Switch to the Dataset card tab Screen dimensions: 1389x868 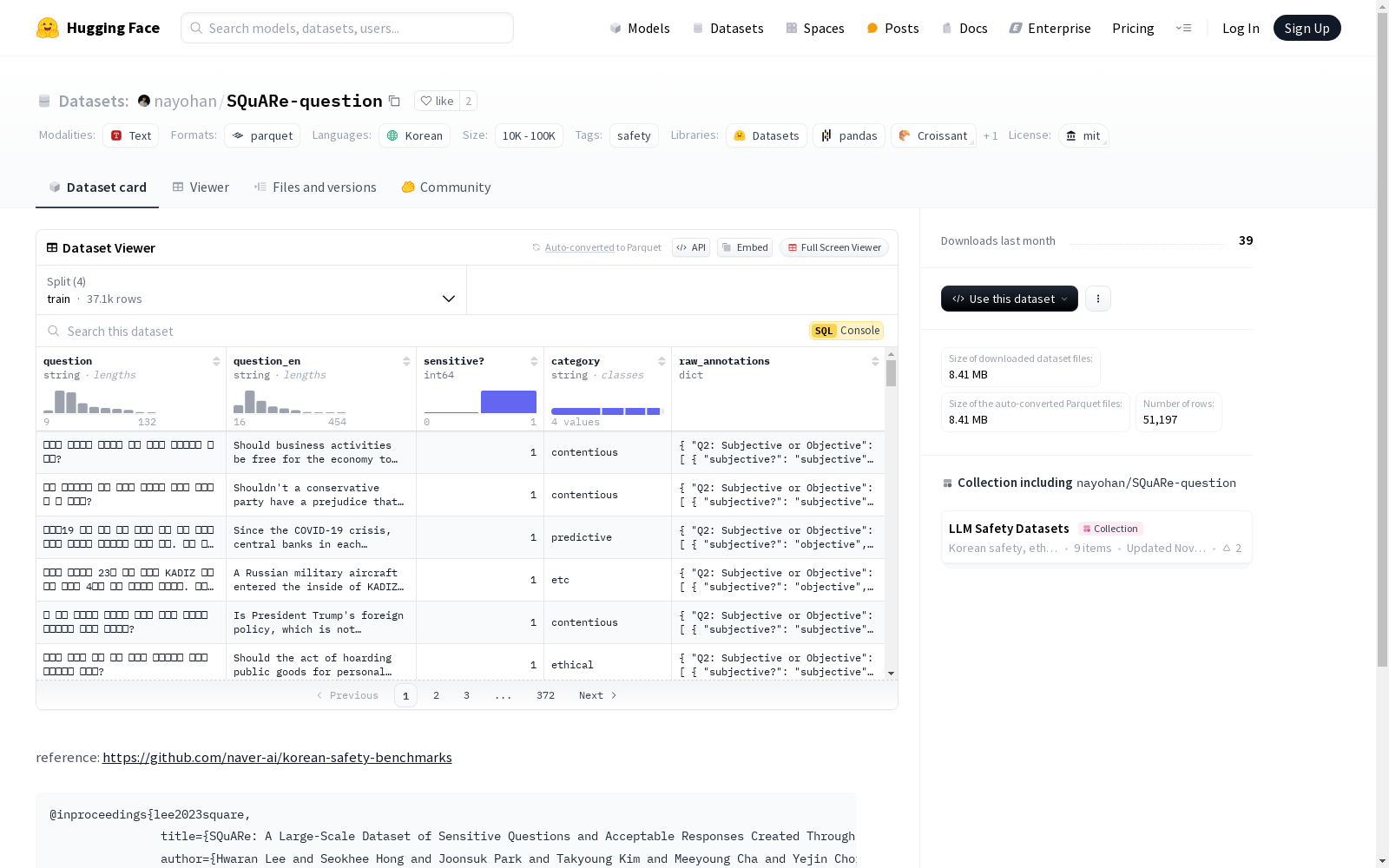coord(97,187)
